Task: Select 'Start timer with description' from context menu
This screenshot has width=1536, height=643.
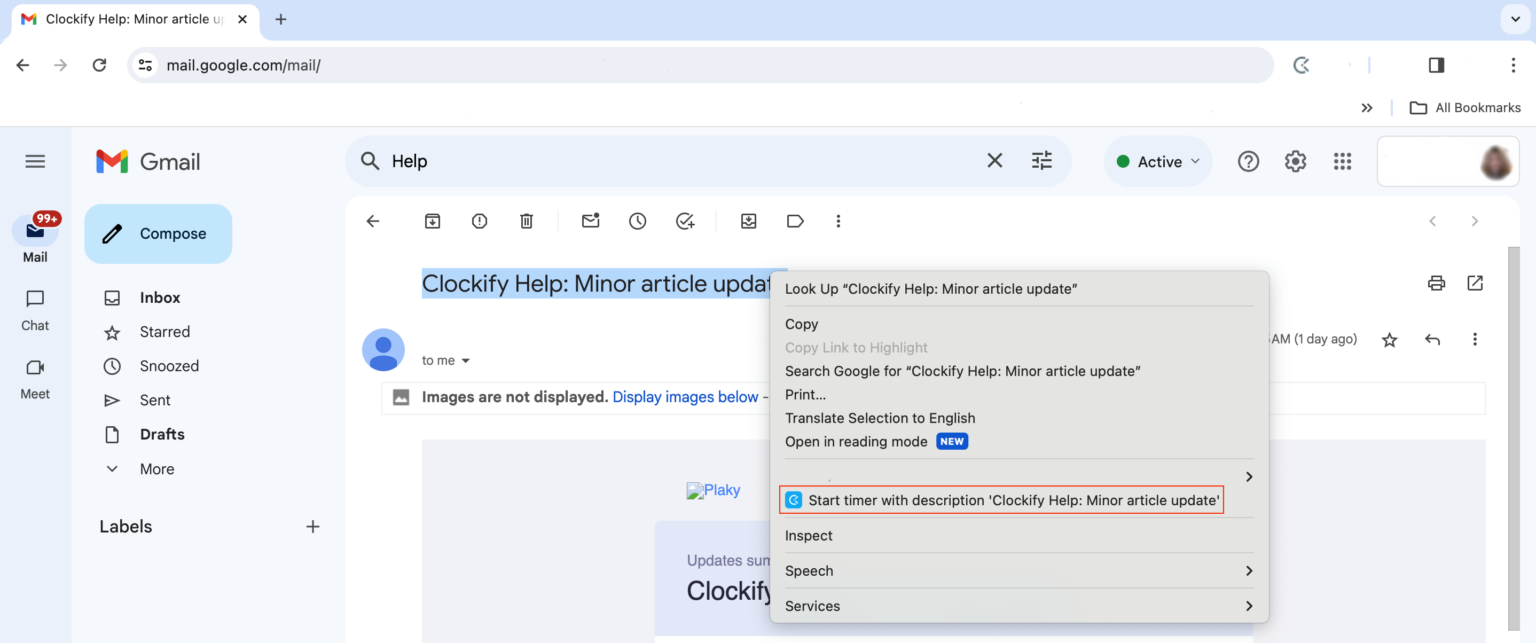Action: coord(1001,500)
